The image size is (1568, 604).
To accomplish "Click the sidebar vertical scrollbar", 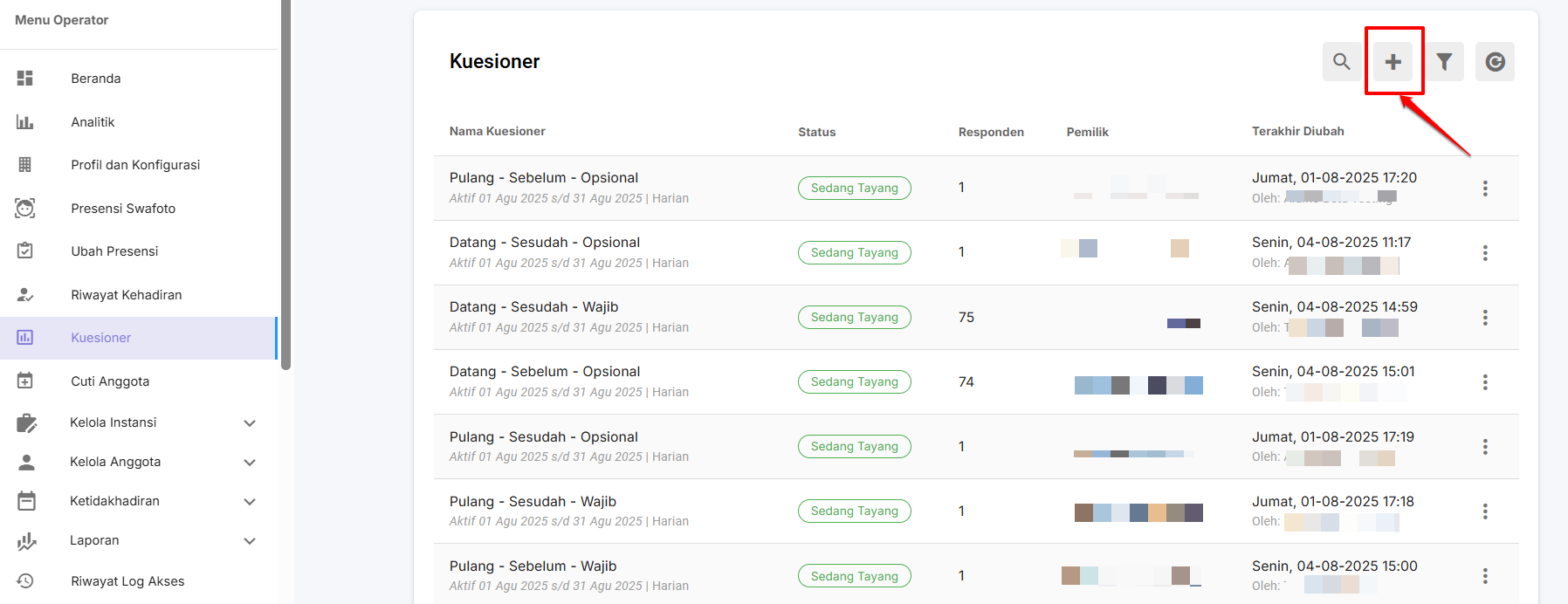I will click(285, 184).
